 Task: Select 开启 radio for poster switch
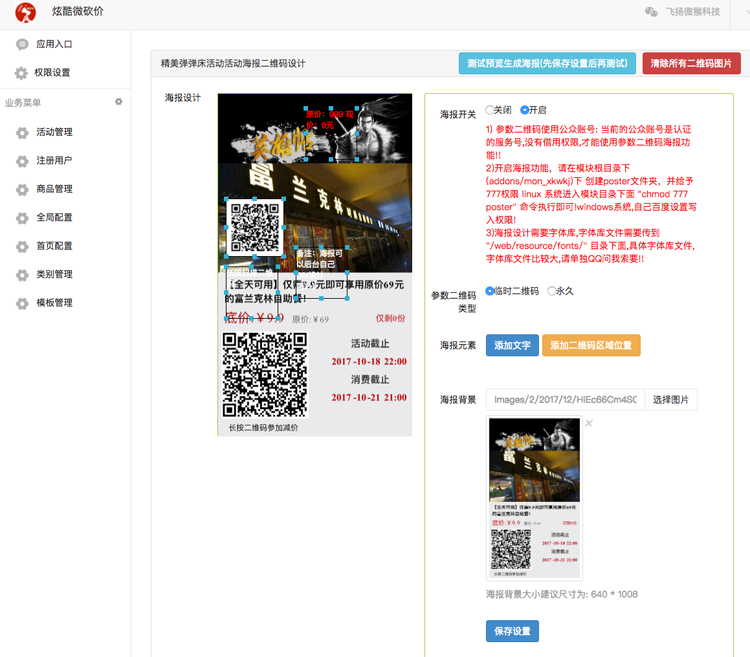(524, 110)
